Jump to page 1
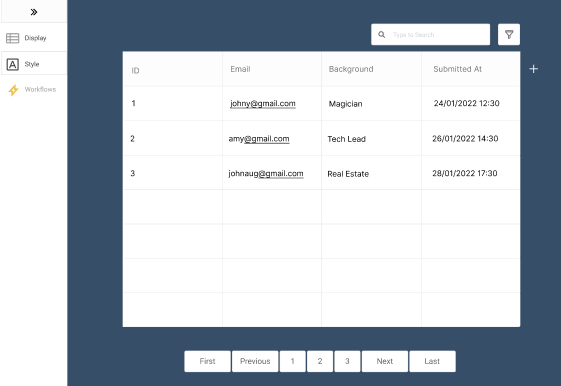Viewport: 561px width, 386px height. [293, 361]
